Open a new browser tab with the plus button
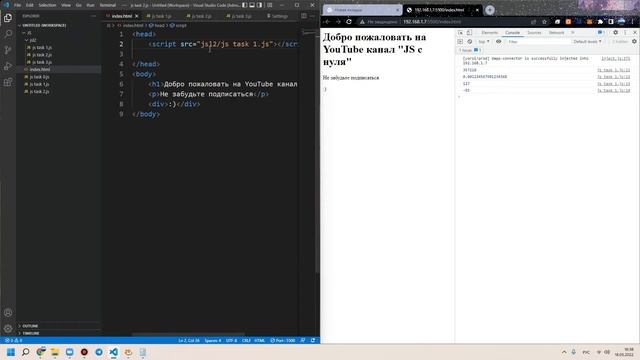Screen dimensions: 640x360 point(490,10)
